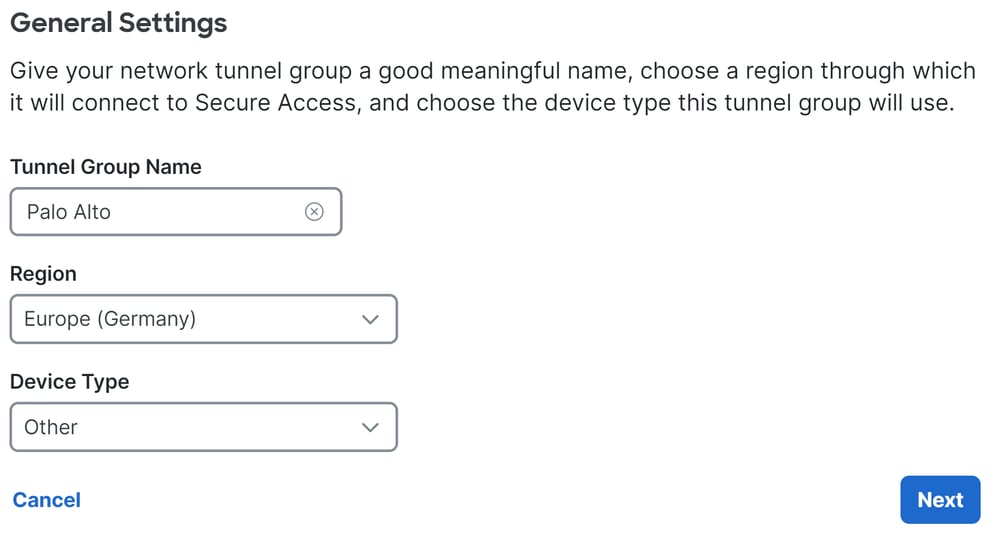Select the Other value in Device Type
This screenshot has height=539, width=999.
[51, 427]
